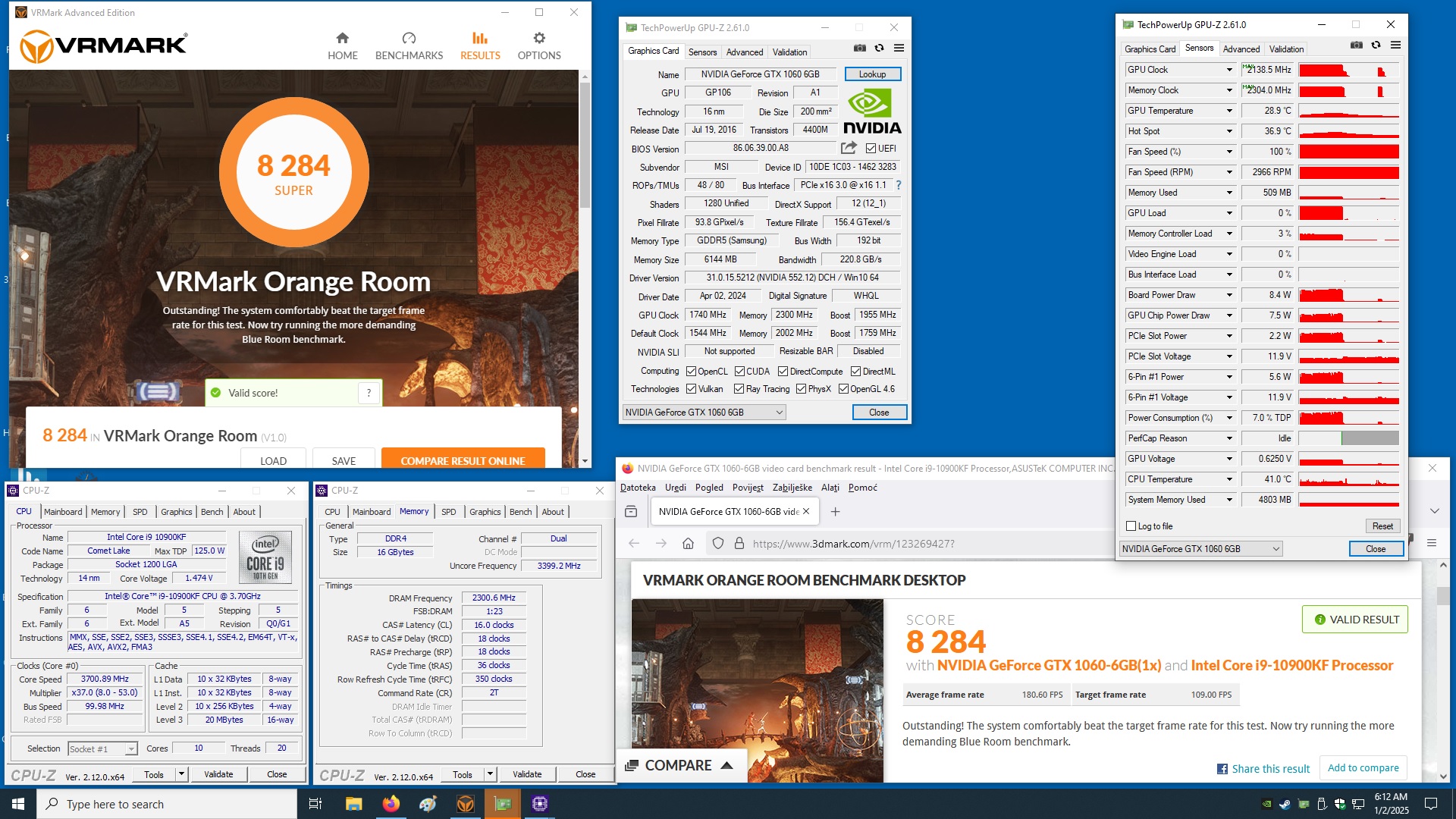Refresh the GPU-Z Graphics Card window
1456x819 pixels.
point(879,48)
